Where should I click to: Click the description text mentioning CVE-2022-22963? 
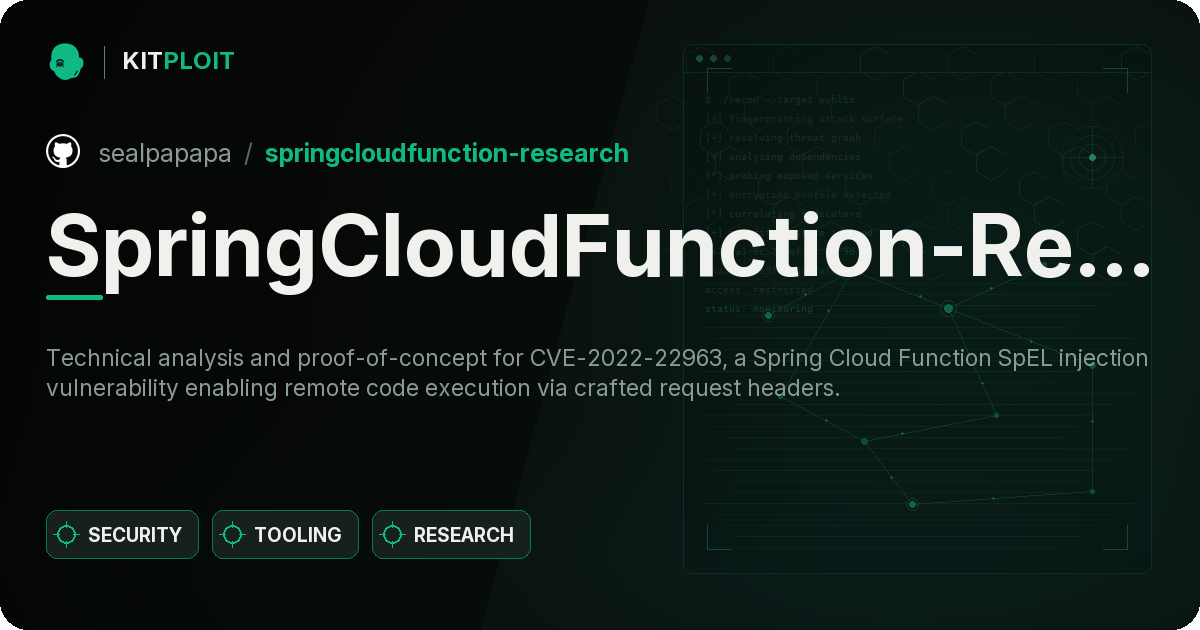(x=597, y=373)
